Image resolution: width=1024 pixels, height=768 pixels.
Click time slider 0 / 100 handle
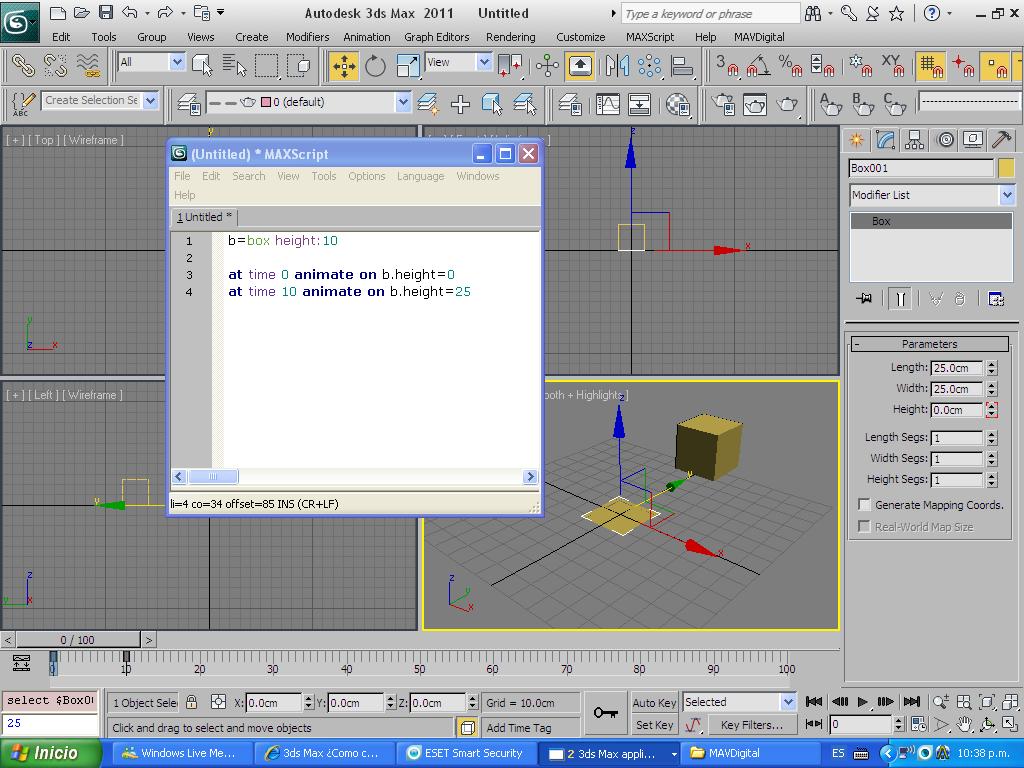77,640
